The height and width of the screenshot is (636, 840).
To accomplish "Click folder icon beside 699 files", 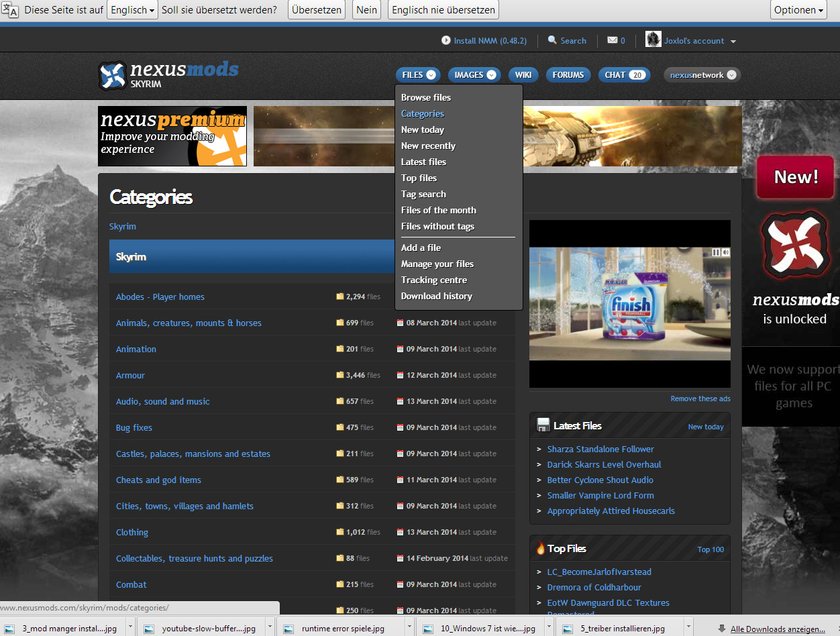I will pyautogui.click(x=340, y=323).
